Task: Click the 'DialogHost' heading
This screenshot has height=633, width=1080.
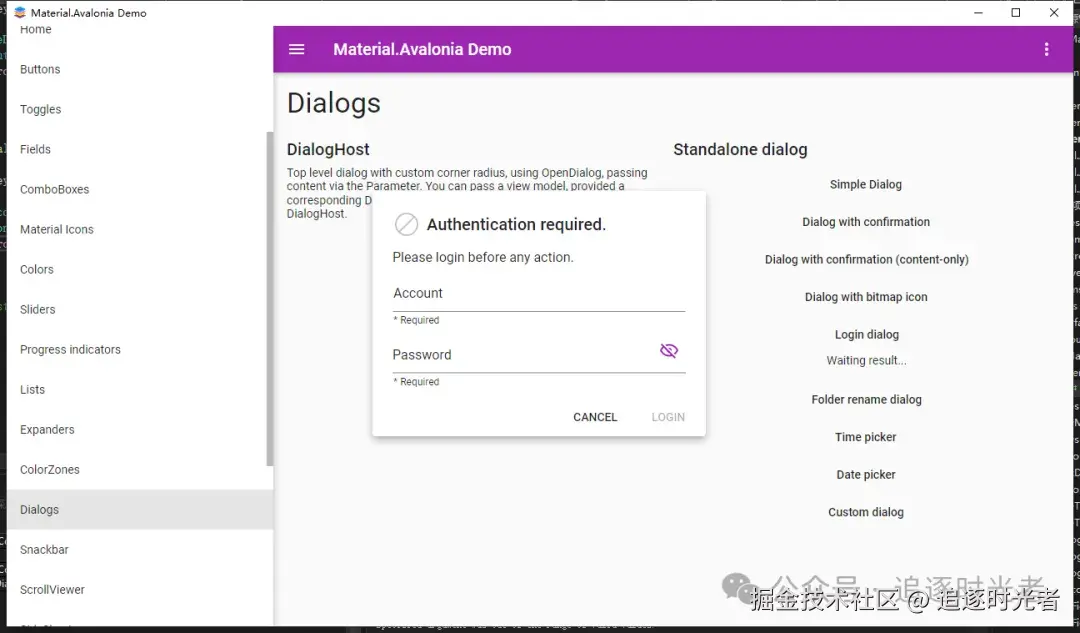Action: tap(328, 149)
